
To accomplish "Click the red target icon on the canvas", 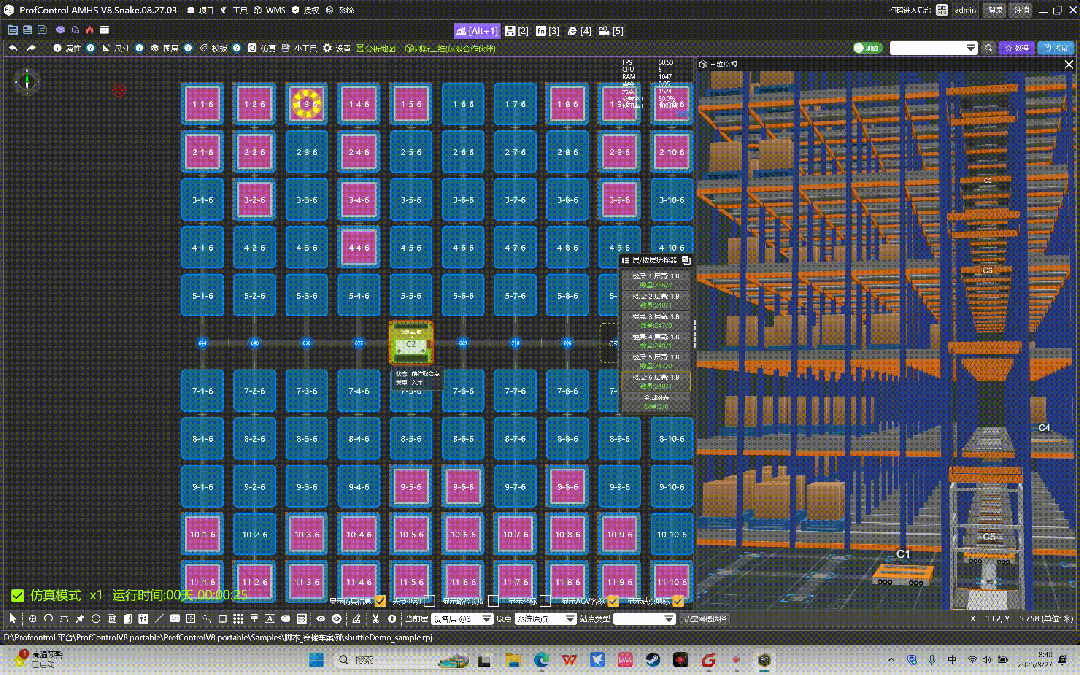I will point(119,90).
